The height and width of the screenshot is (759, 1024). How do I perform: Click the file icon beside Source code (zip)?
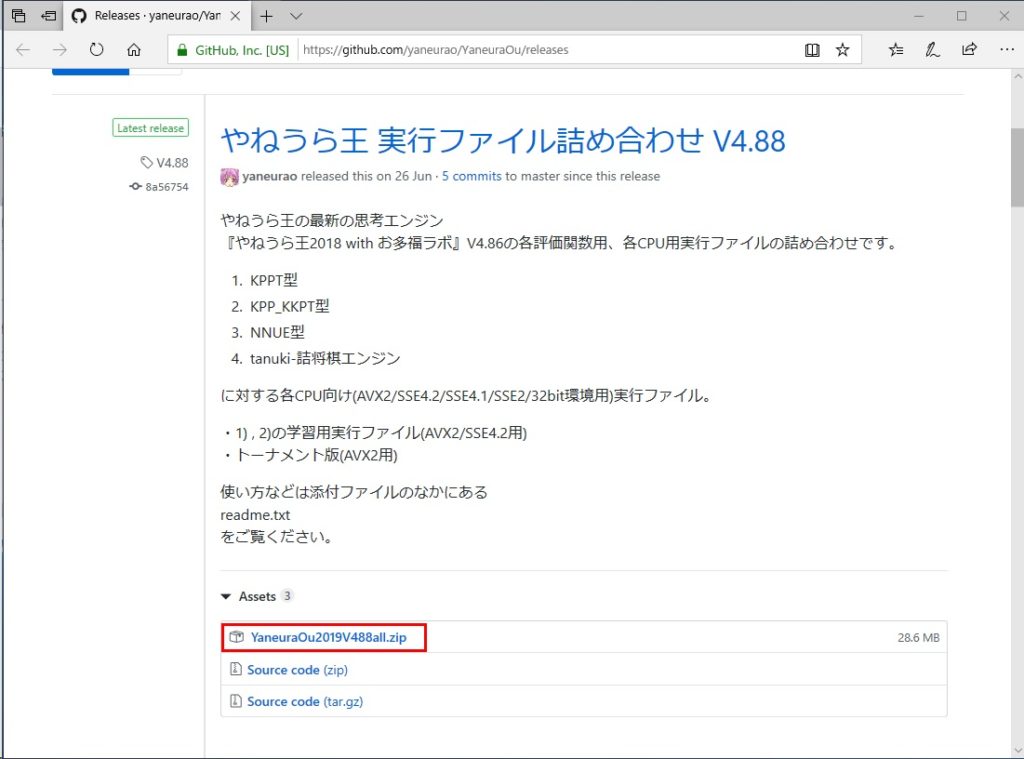(x=236, y=670)
